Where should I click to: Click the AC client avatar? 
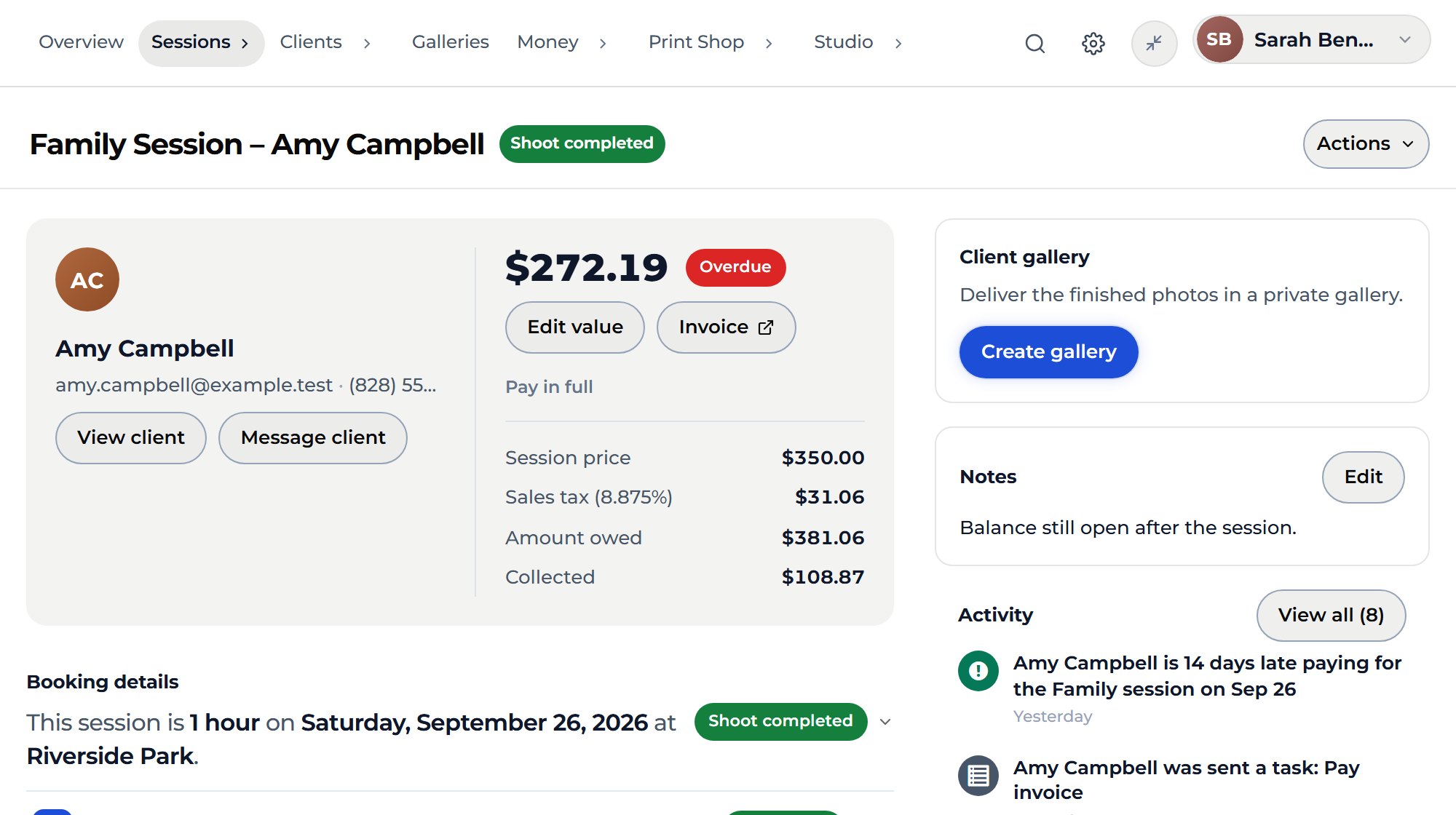click(87, 279)
